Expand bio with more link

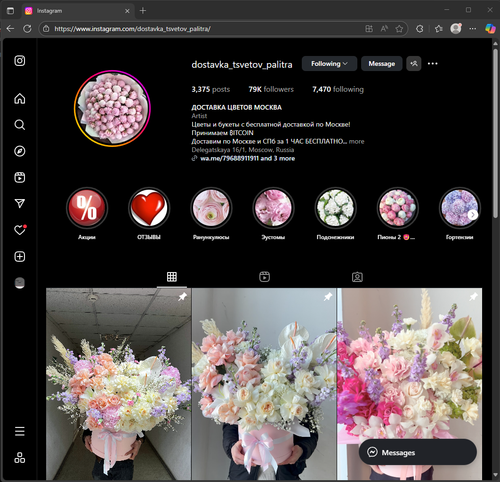[356, 141]
